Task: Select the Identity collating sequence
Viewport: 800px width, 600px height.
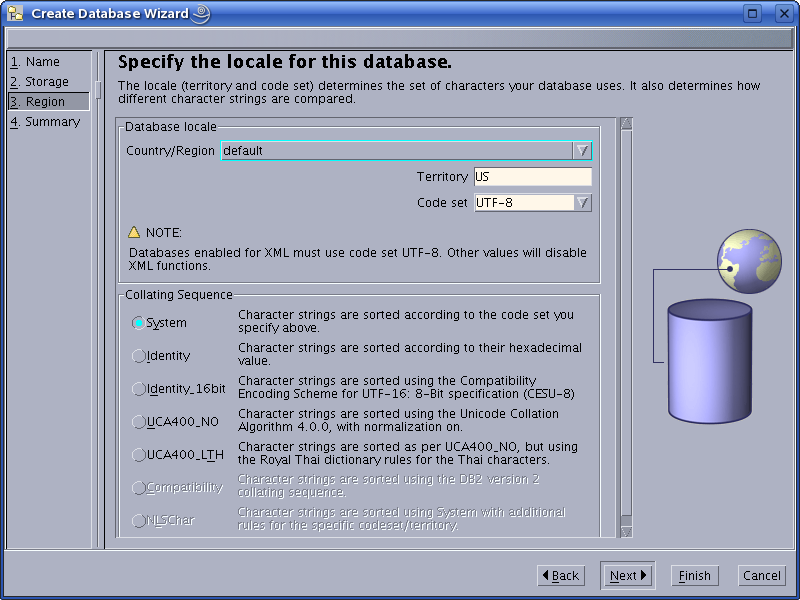Action: [x=138, y=356]
